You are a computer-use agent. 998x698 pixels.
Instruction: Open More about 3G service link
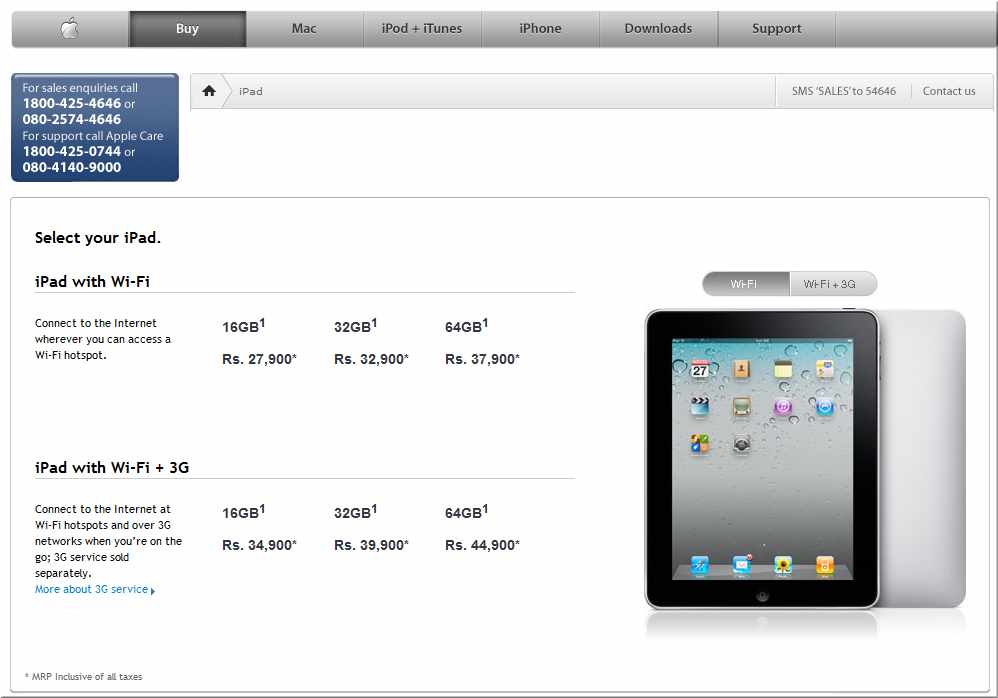click(95, 589)
